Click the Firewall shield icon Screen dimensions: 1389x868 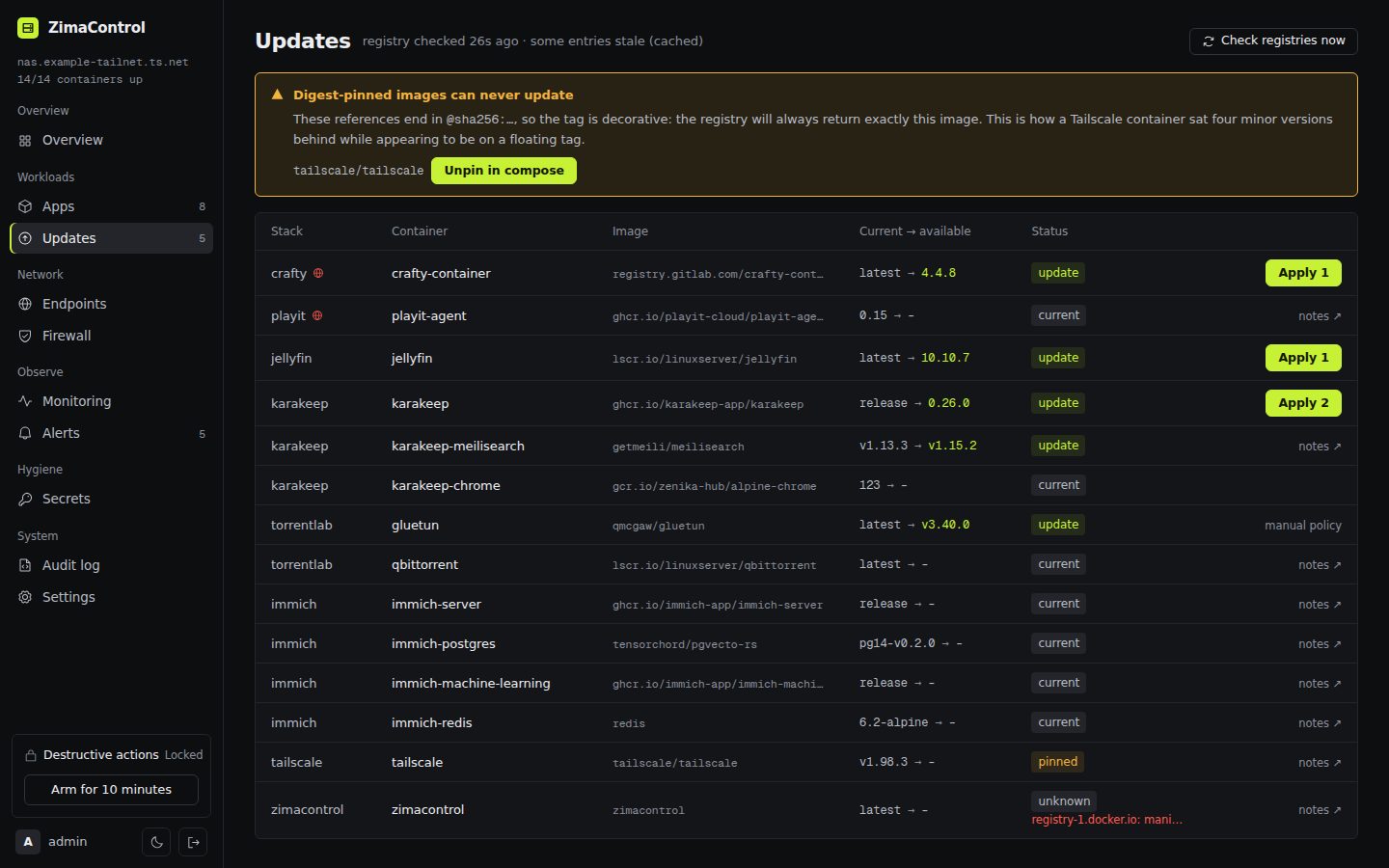click(25, 336)
